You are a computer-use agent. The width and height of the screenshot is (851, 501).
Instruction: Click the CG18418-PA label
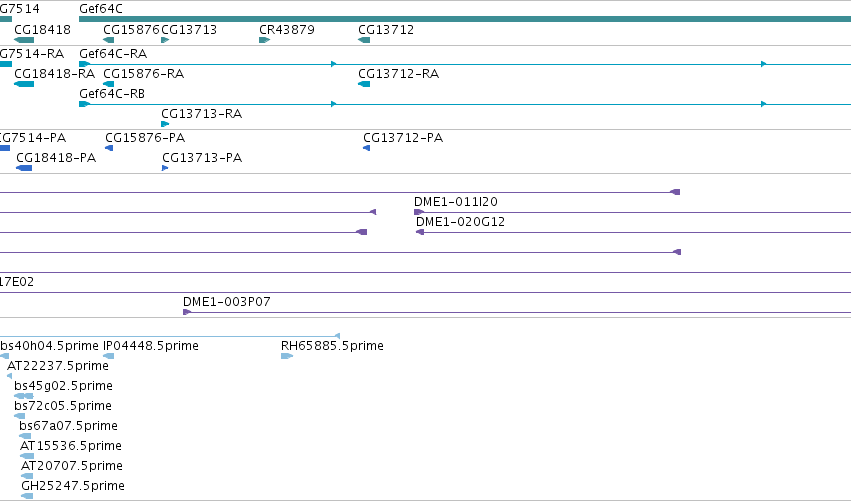click(x=56, y=157)
